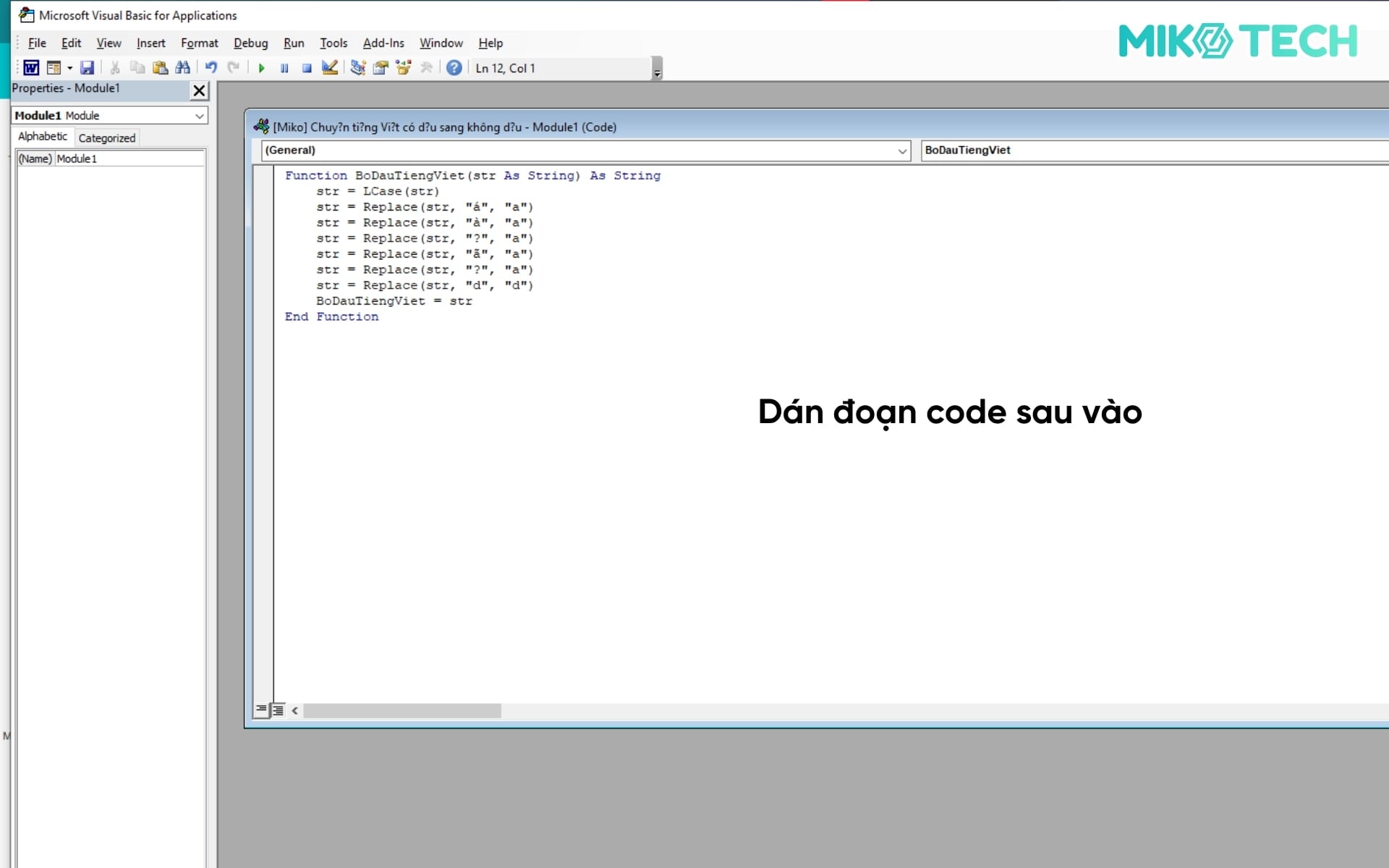Image resolution: width=1389 pixels, height=868 pixels.
Task: Expand the (General) object dropdown
Action: click(902, 150)
